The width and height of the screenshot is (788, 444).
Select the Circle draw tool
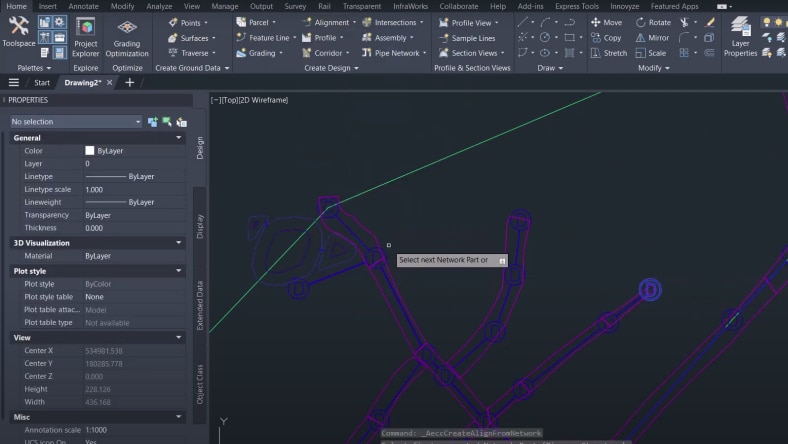[x=545, y=37]
